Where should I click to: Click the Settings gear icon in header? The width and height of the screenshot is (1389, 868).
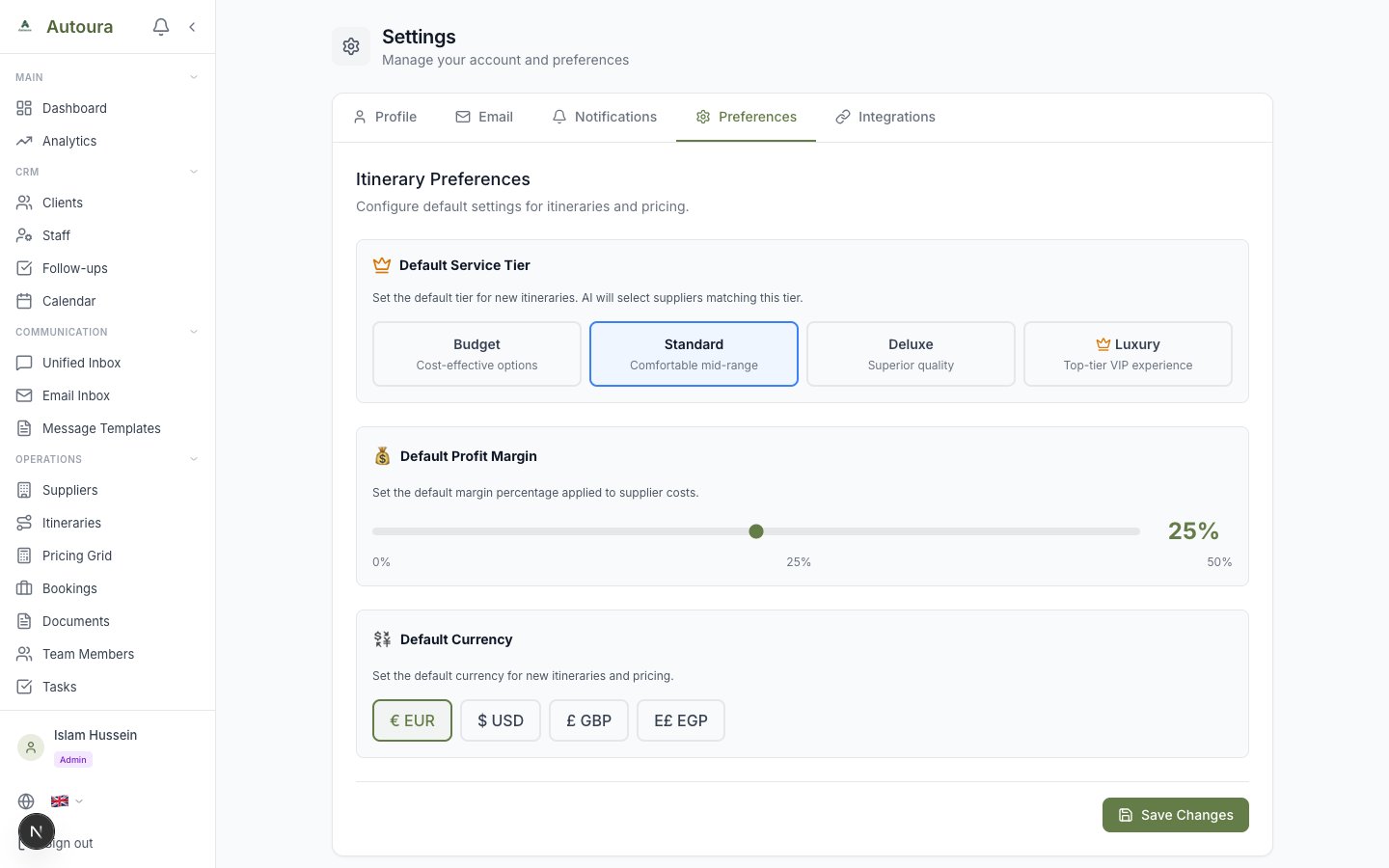point(351,46)
